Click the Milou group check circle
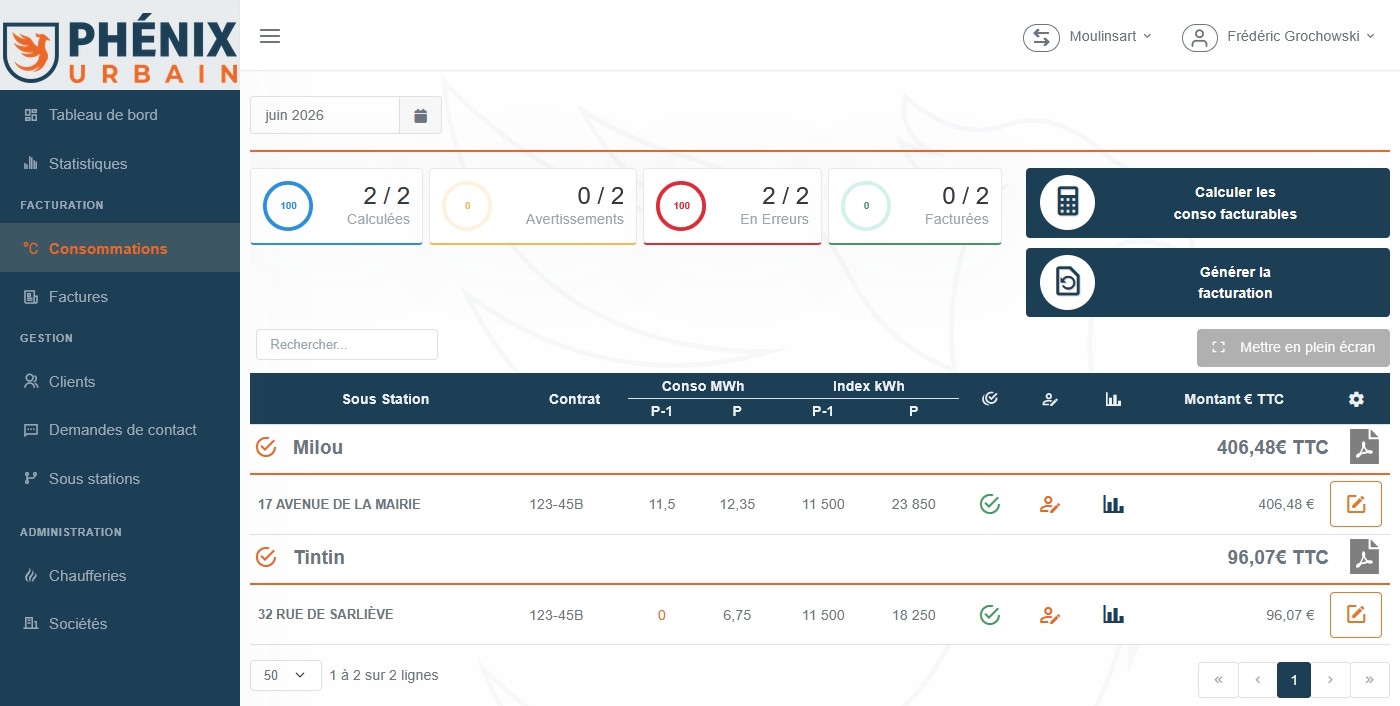The height and width of the screenshot is (706, 1400). click(266, 447)
